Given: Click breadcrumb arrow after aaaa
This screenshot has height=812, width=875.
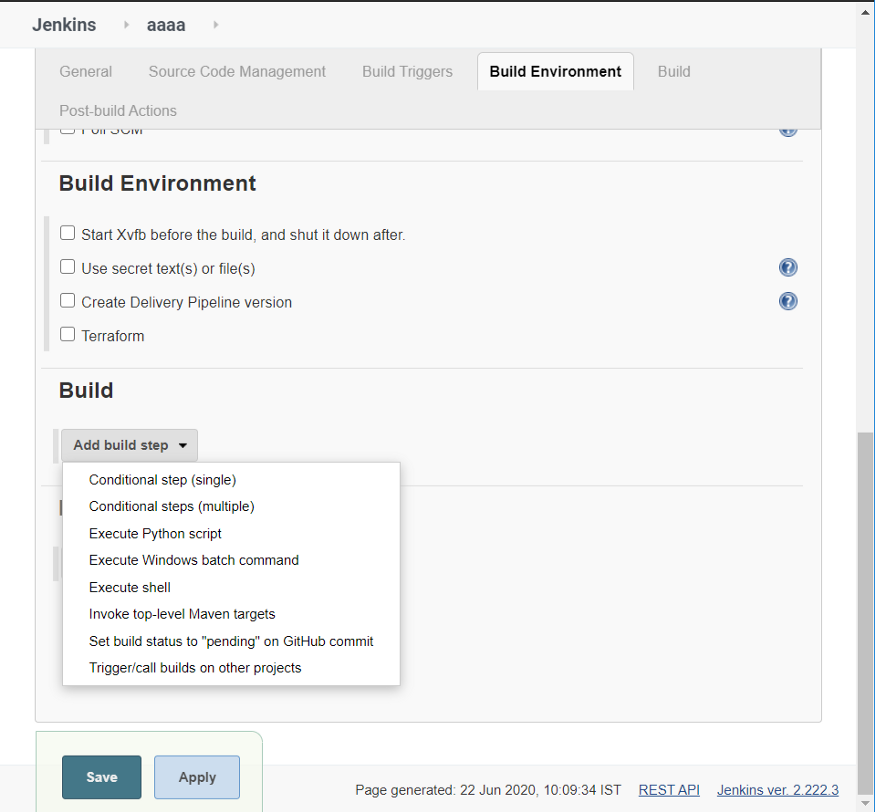Looking at the screenshot, I should coord(216,25).
